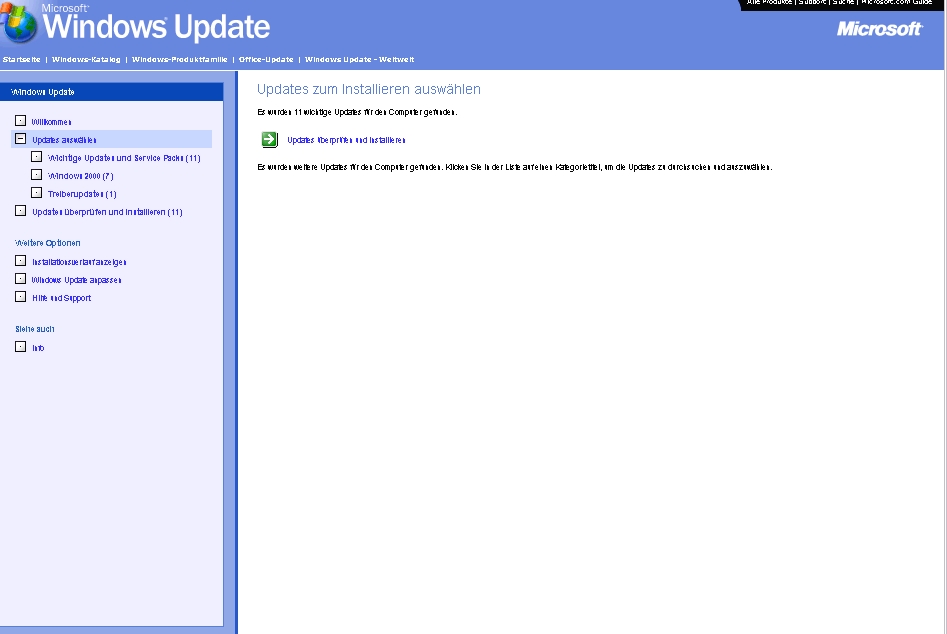The height and width of the screenshot is (634, 947).
Task: Open Support in the top black bar
Action: pos(812,2)
